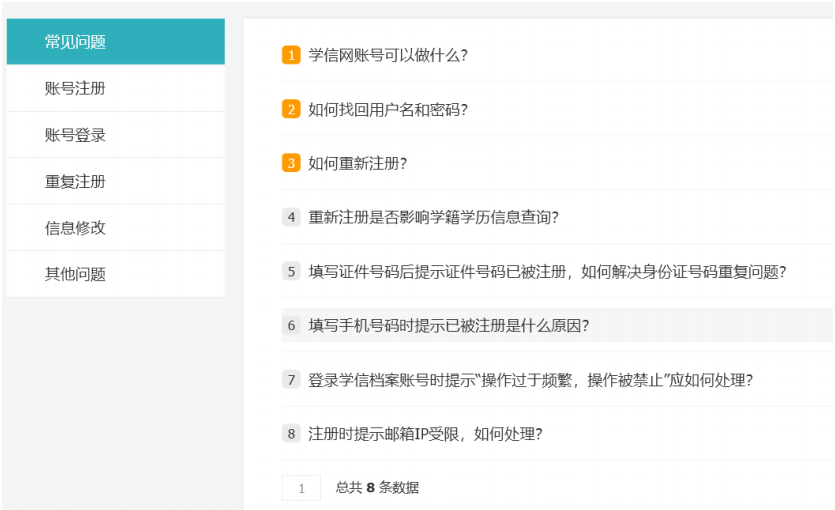
Task: Click page 1 pagination box
Action: click(301, 488)
